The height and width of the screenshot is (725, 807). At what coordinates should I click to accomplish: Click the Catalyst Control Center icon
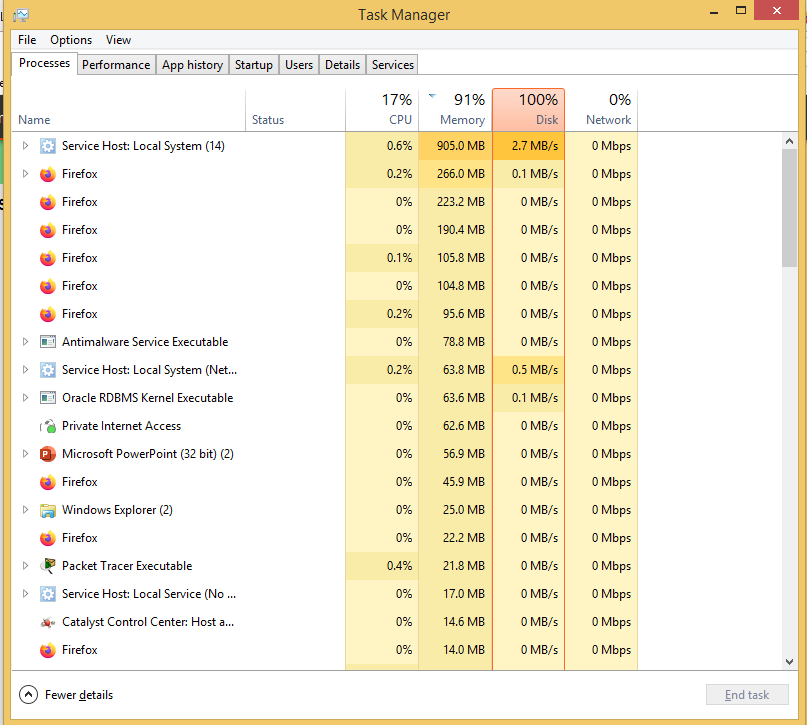[48, 622]
